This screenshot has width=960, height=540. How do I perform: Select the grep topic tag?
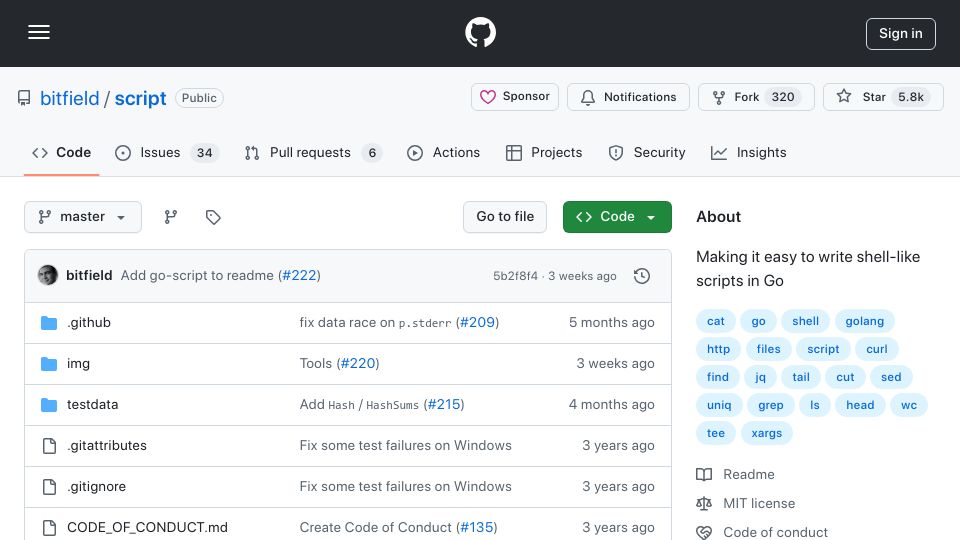click(771, 405)
